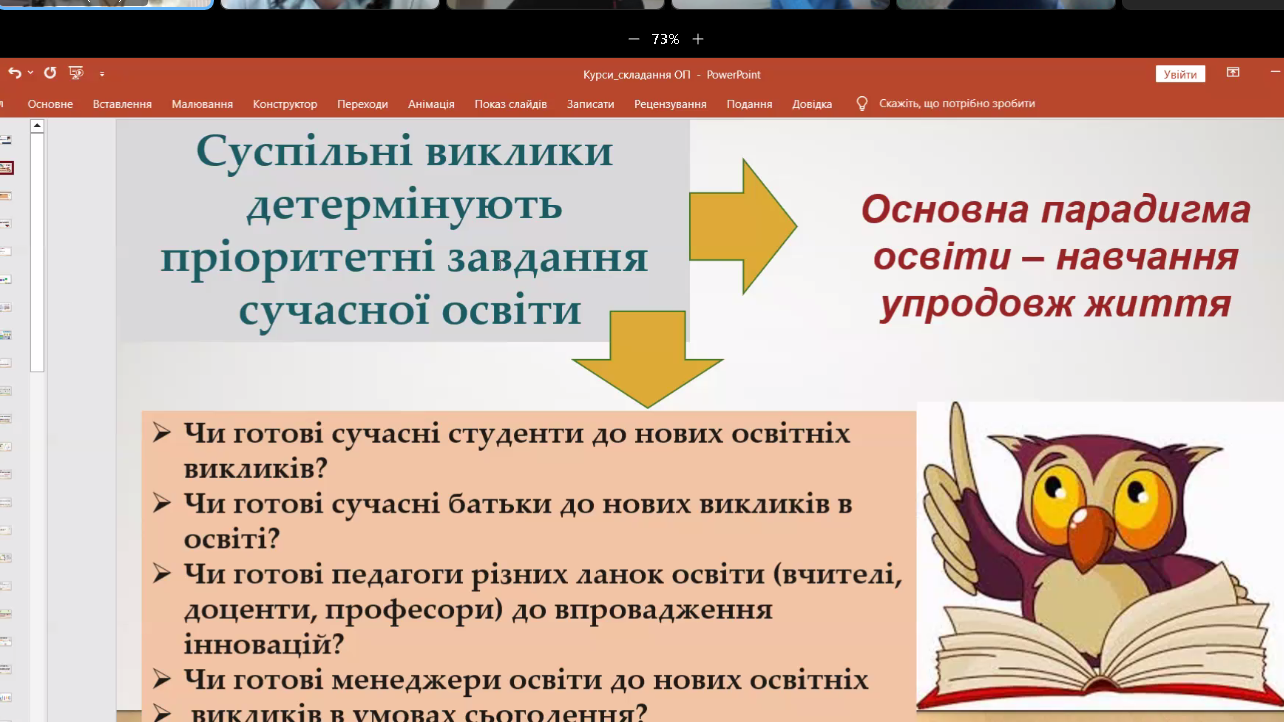Open the Undo history dropdown arrow
The width and height of the screenshot is (1284, 722).
(x=31, y=73)
